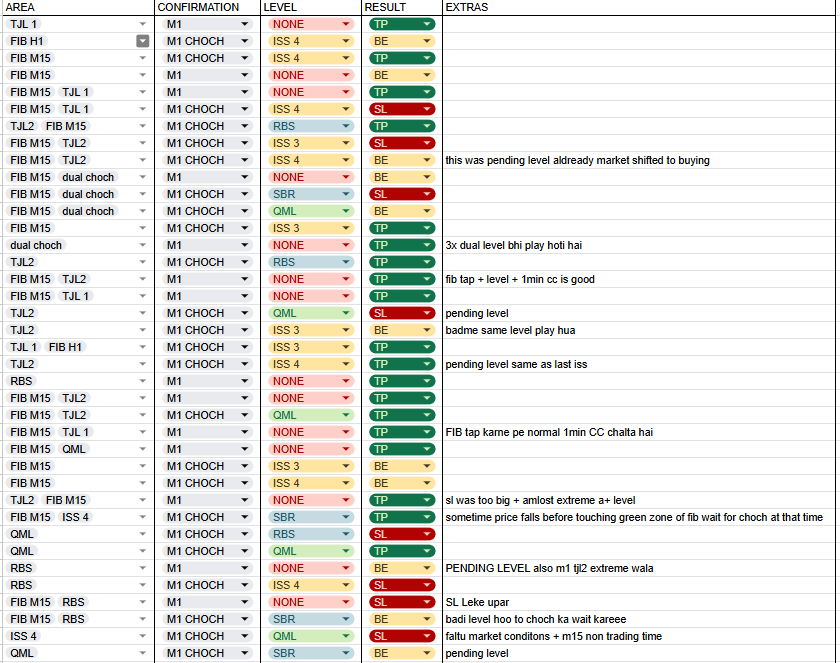Screen dimensions: 840x663
Task: Click the note 'SL Leke upar'
Action: (x=477, y=602)
